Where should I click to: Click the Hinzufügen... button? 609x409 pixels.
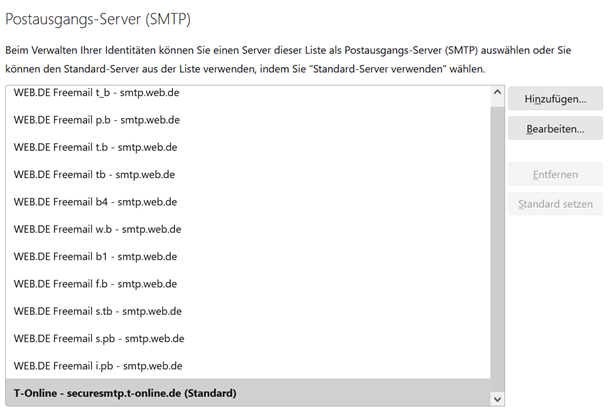coord(555,97)
